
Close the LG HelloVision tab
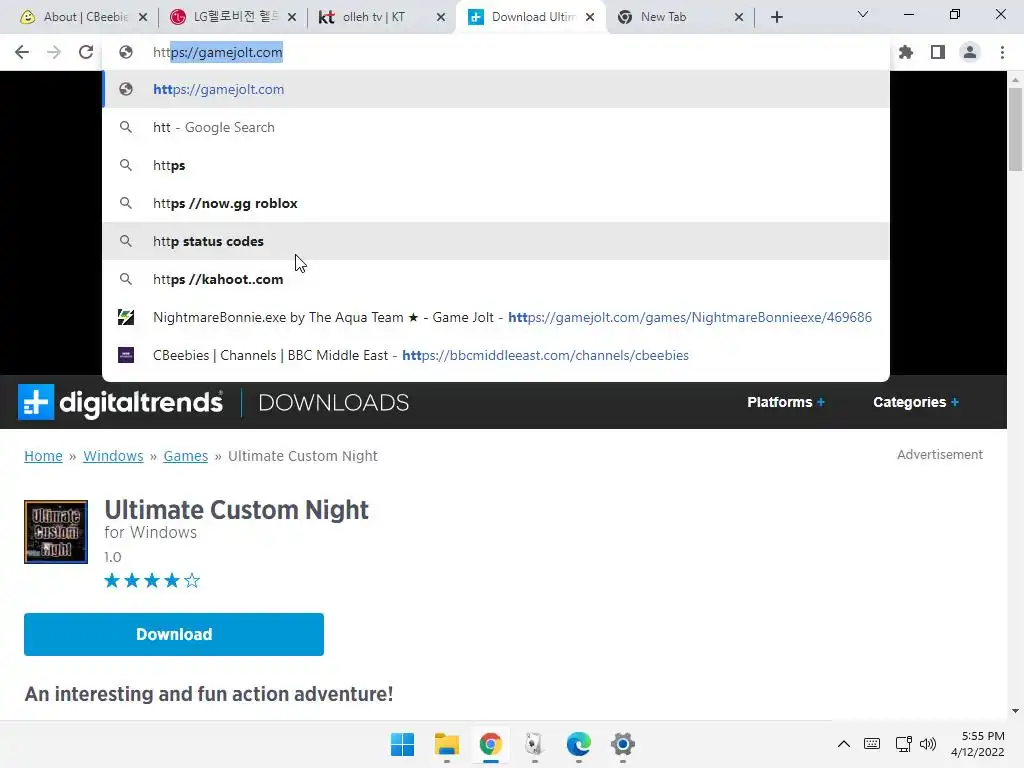click(292, 17)
